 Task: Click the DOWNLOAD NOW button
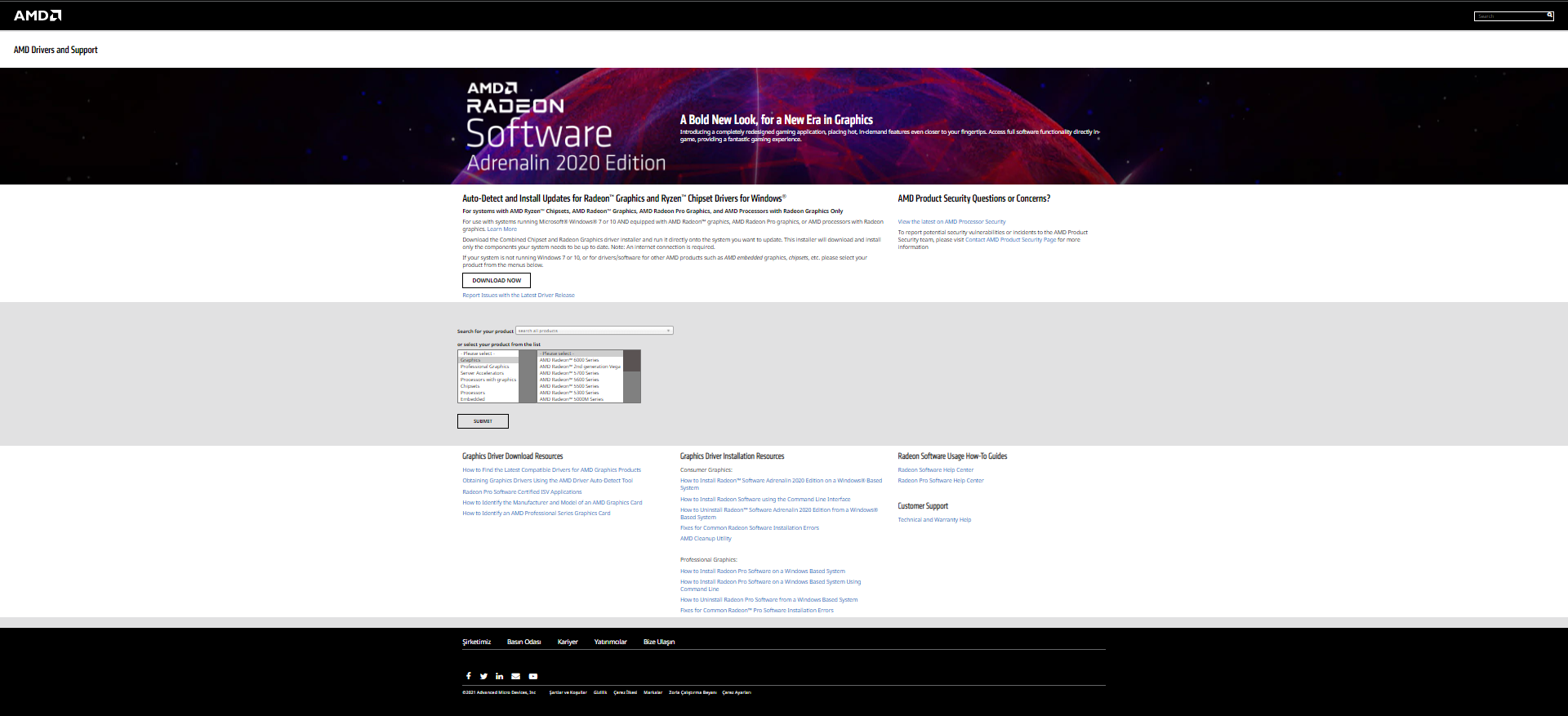[x=497, y=280]
